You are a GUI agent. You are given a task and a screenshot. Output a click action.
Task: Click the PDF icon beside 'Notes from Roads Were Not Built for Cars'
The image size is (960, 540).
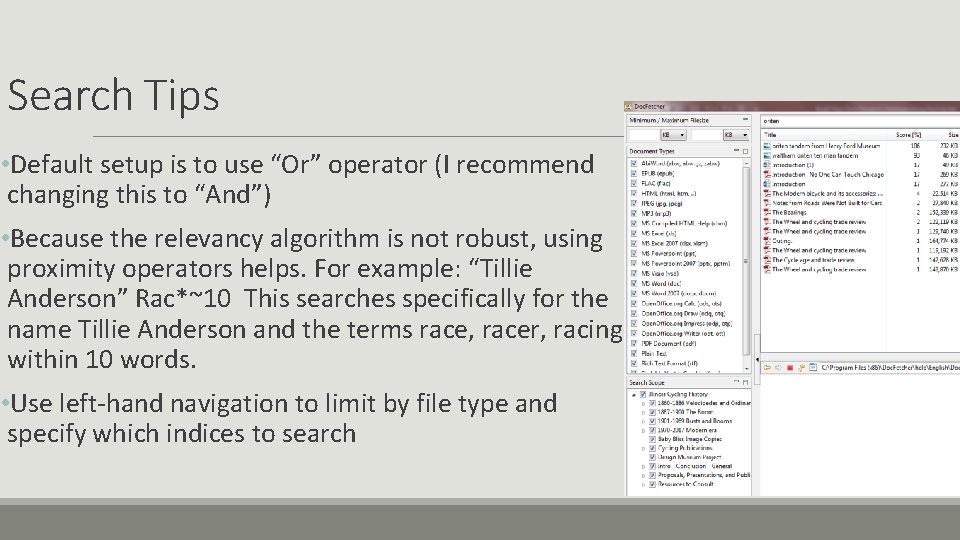click(767, 203)
